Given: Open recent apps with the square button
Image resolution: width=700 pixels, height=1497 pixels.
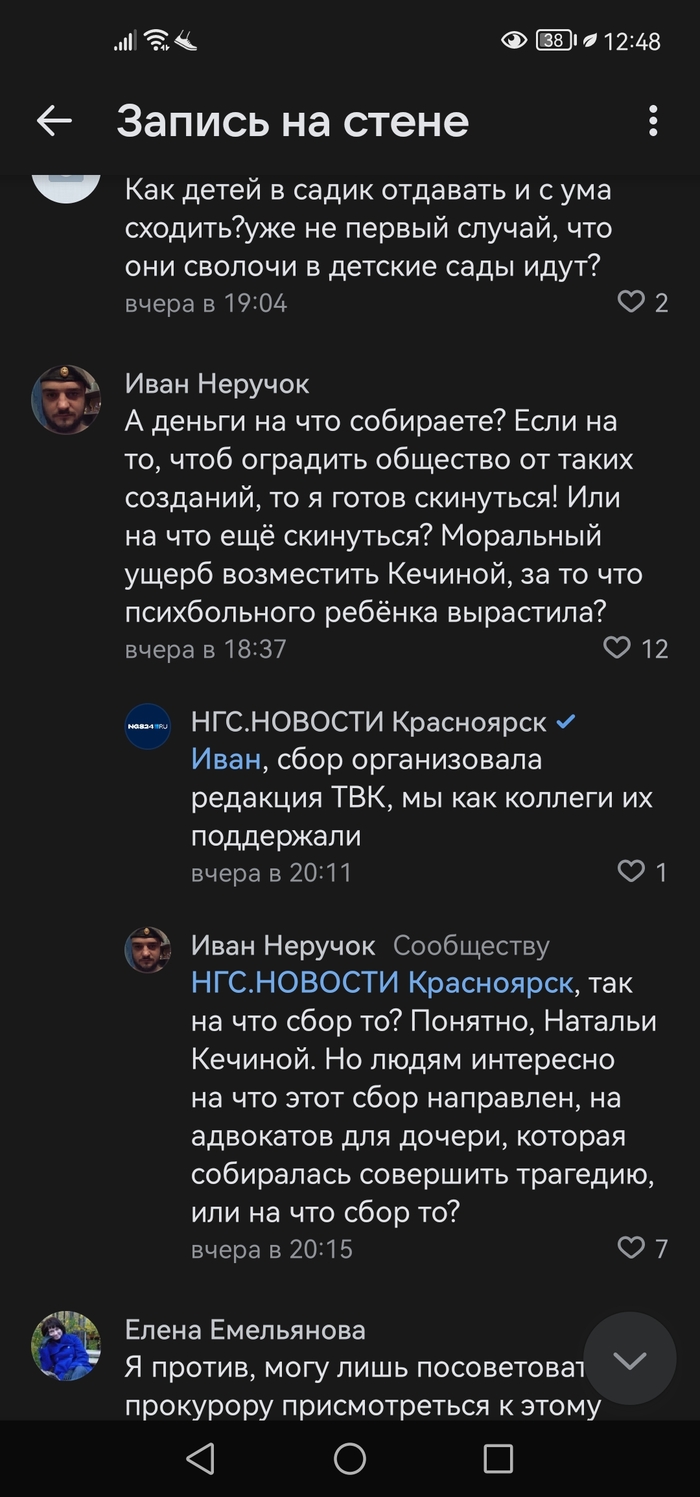Looking at the screenshot, I should [498, 1458].
